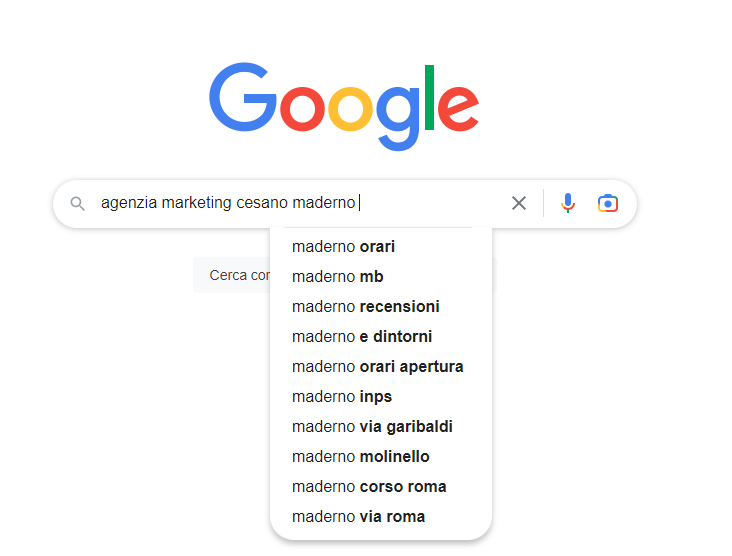Image resolution: width=732 pixels, height=556 pixels.
Task: Select "maderno e dintorni" from the suggestions
Action: [x=362, y=336]
